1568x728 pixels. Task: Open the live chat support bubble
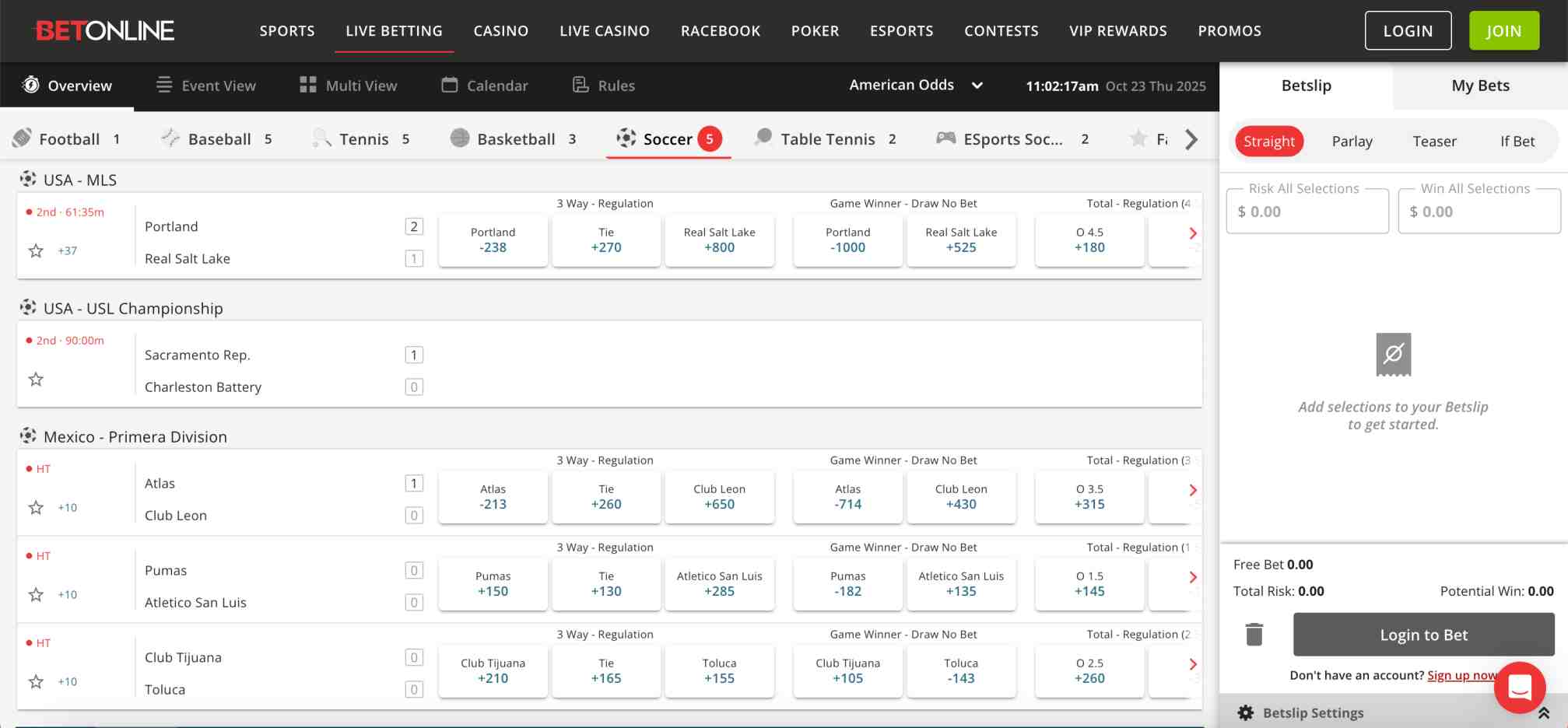coord(1520,688)
